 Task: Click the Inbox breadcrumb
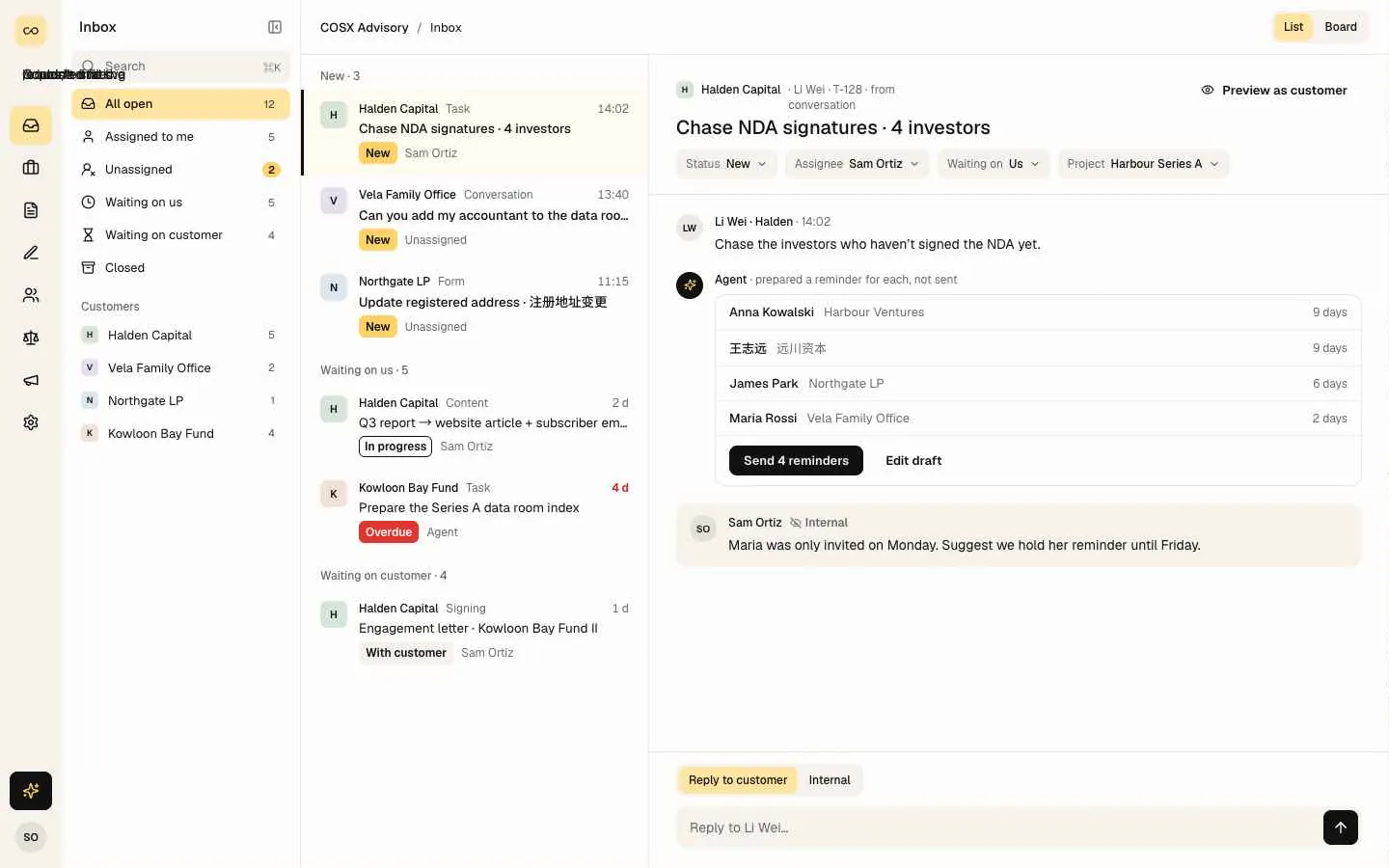pyautogui.click(x=446, y=28)
